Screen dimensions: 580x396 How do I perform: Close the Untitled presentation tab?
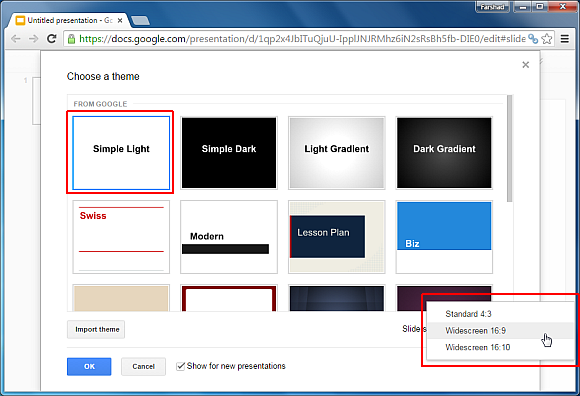(x=120, y=21)
